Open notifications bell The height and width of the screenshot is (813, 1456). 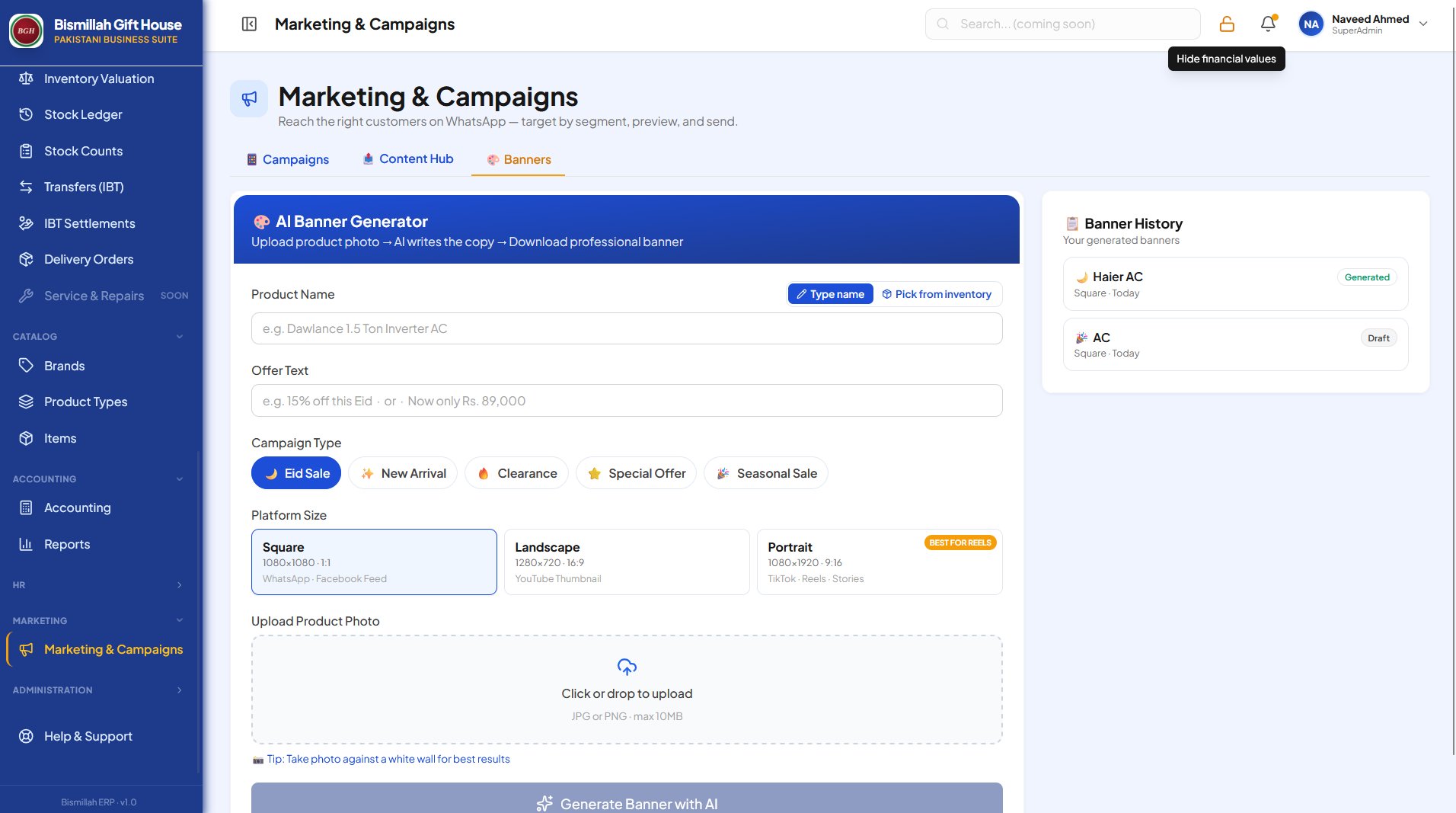[1268, 24]
